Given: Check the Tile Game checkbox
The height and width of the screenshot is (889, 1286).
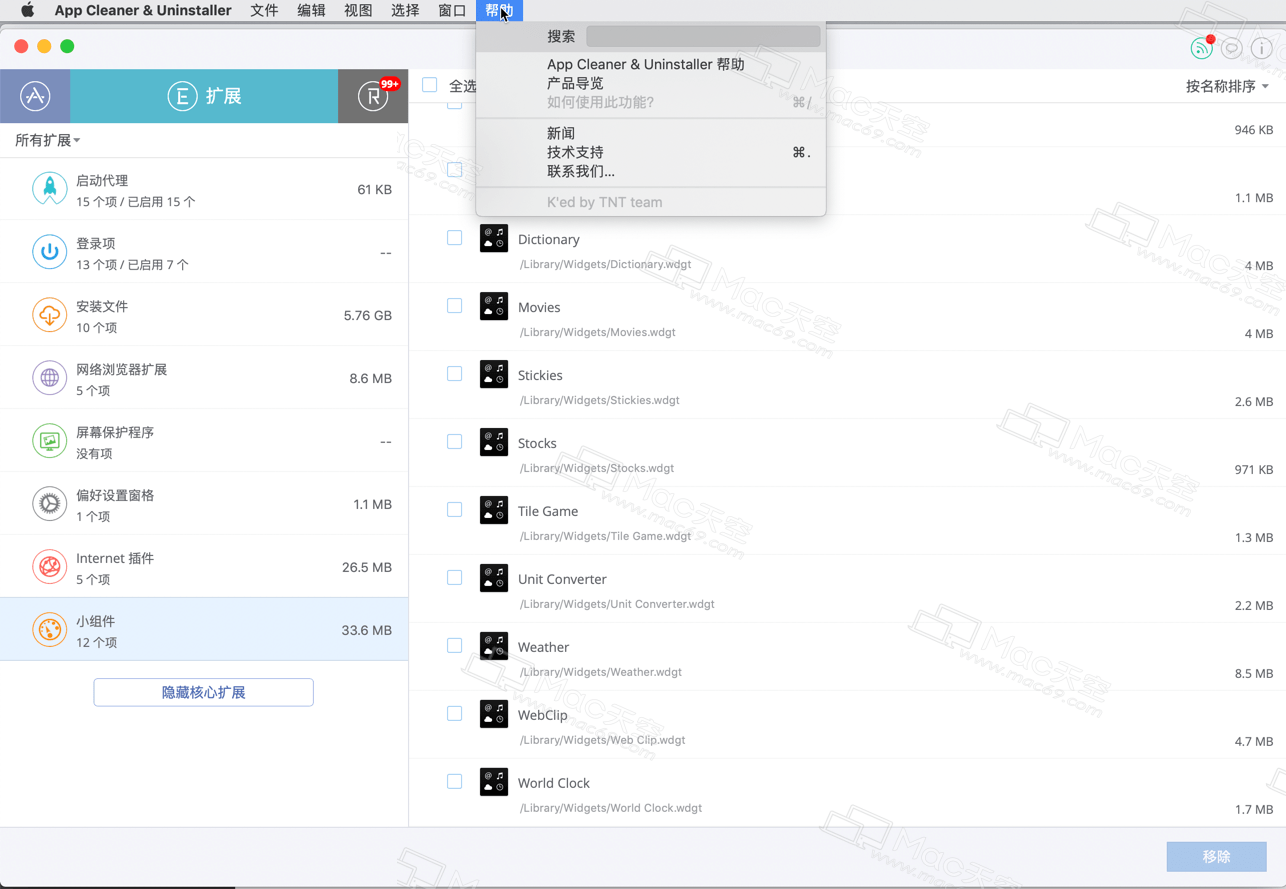Looking at the screenshot, I should point(454,510).
